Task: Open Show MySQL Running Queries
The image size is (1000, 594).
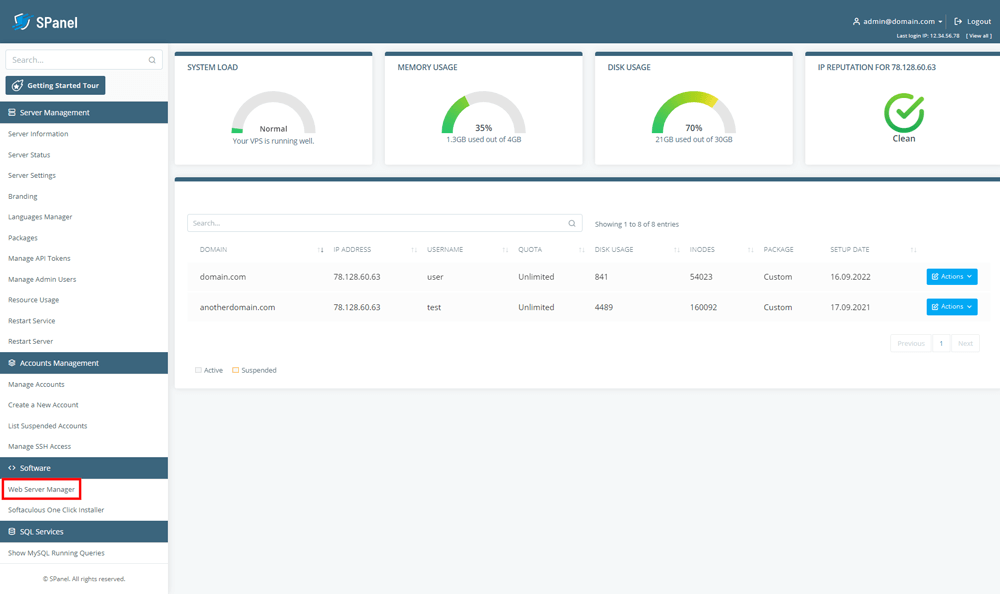Action: [x=56, y=553]
